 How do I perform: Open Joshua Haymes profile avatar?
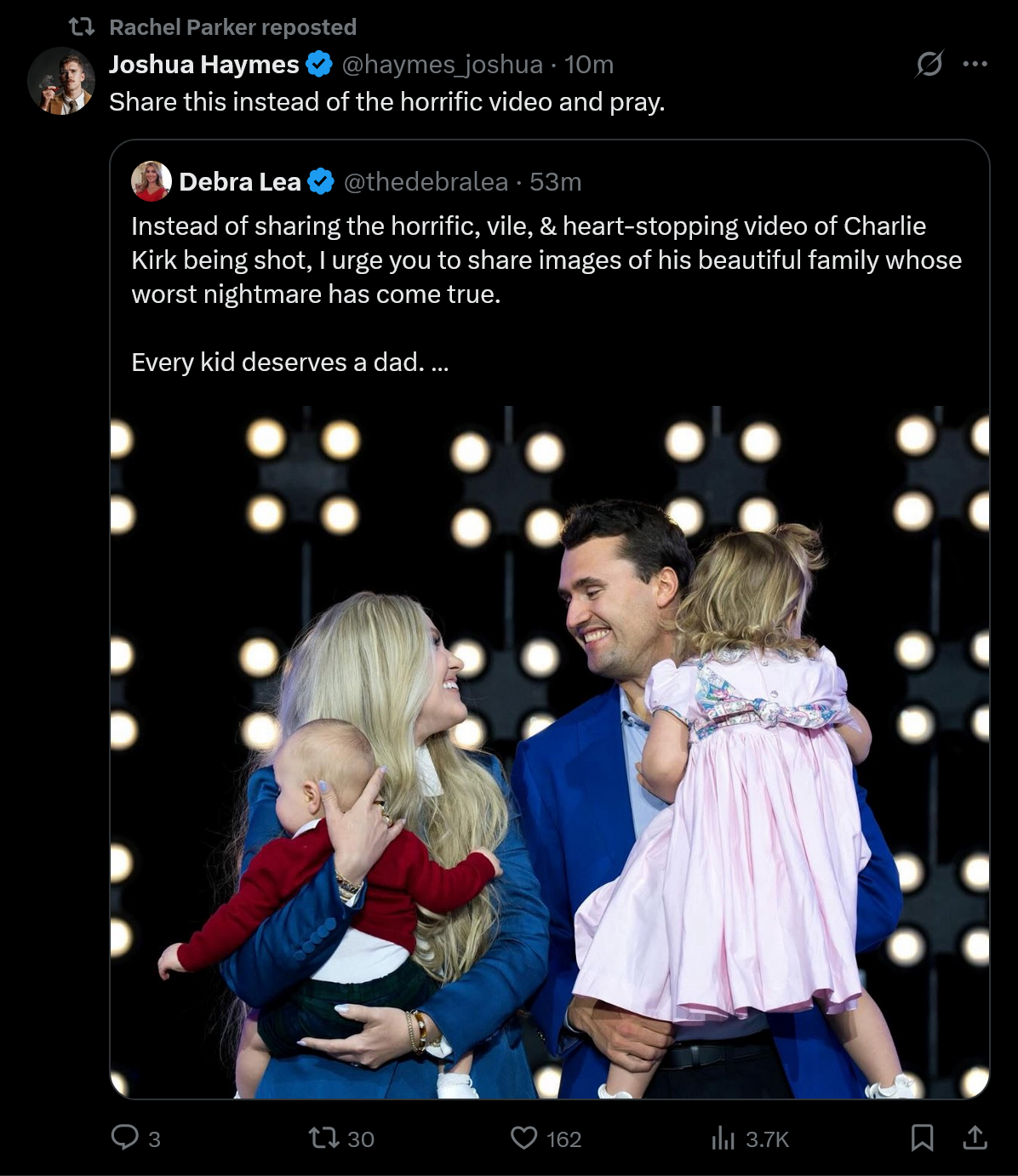pos(60,81)
